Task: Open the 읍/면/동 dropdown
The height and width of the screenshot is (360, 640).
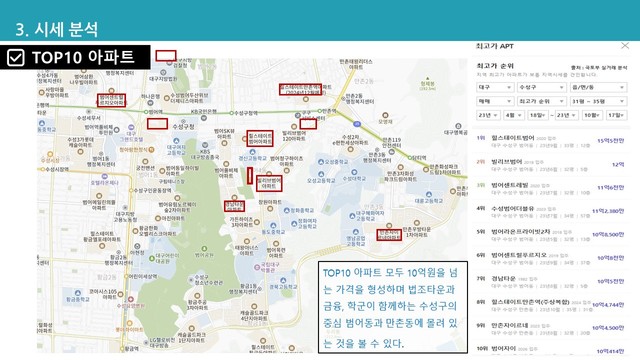Action: click(598, 87)
